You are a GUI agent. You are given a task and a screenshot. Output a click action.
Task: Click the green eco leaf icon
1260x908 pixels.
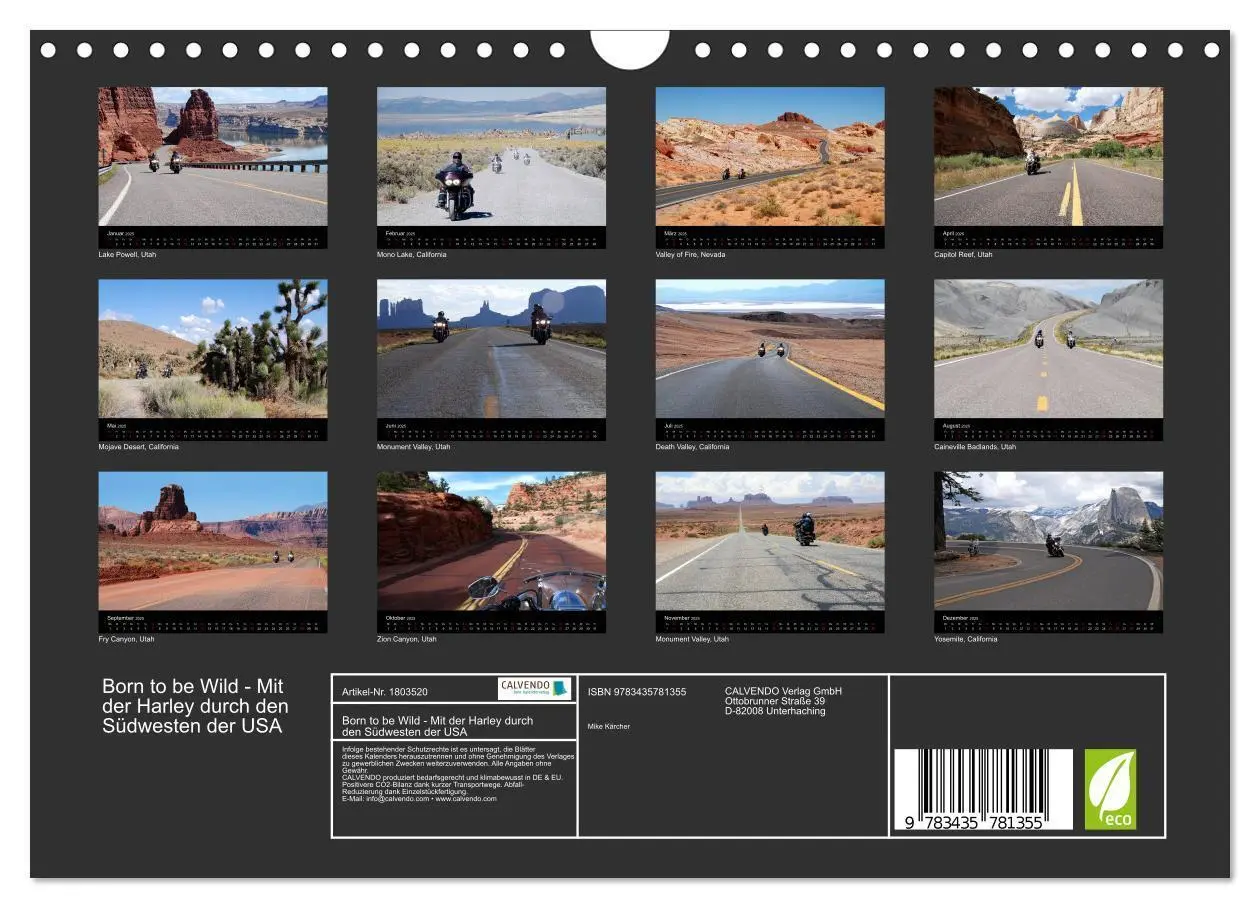pyautogui.click(x=1110, y=788)
